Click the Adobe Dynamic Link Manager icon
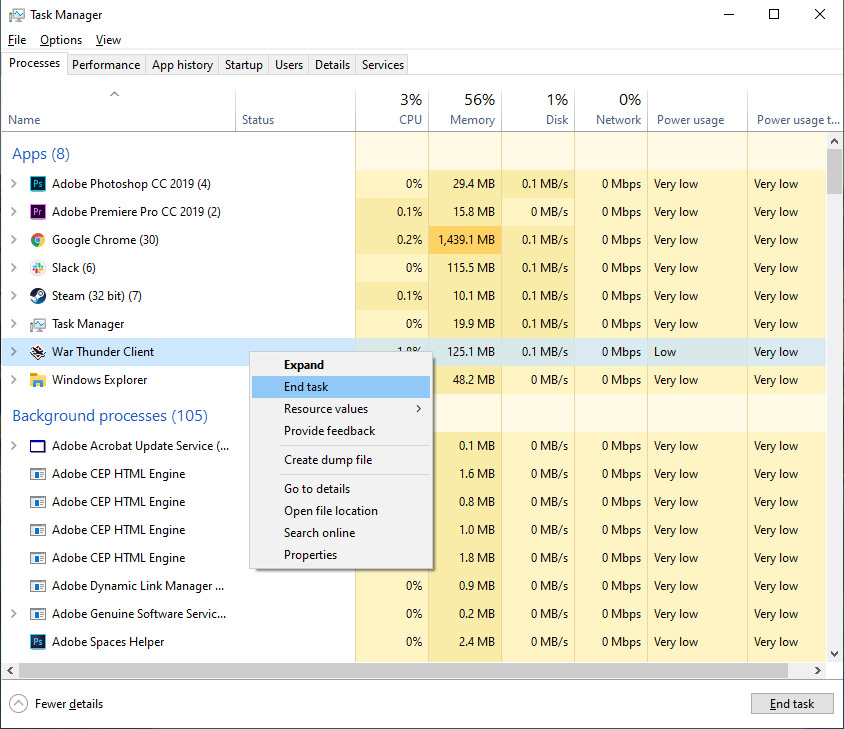844x729 pixels. coord(38,586)
